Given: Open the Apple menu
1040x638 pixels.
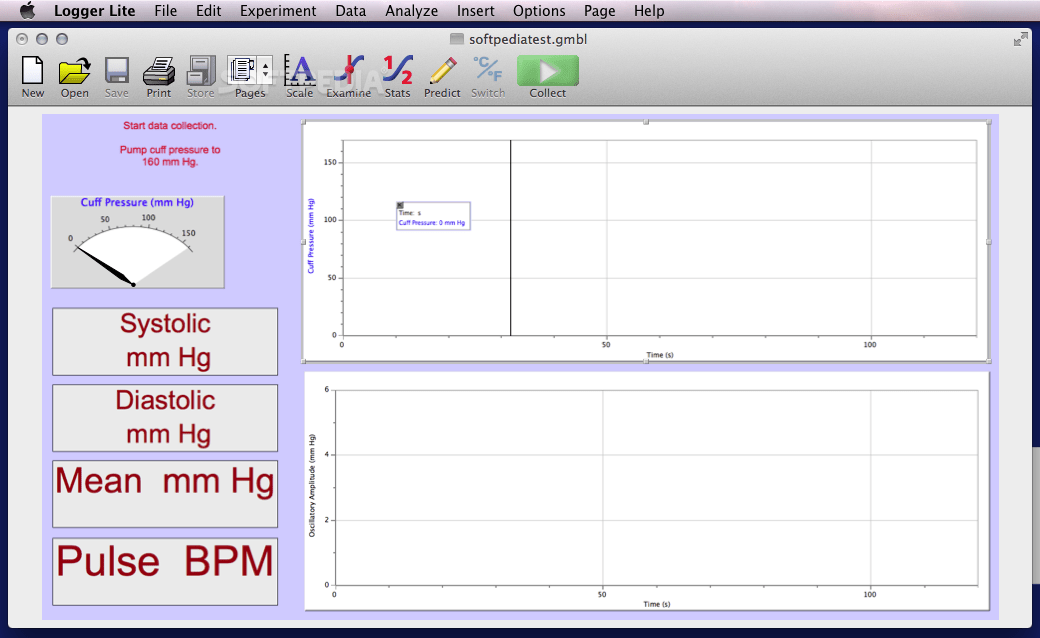Looking at the screenshot, I should click(26, 11).
